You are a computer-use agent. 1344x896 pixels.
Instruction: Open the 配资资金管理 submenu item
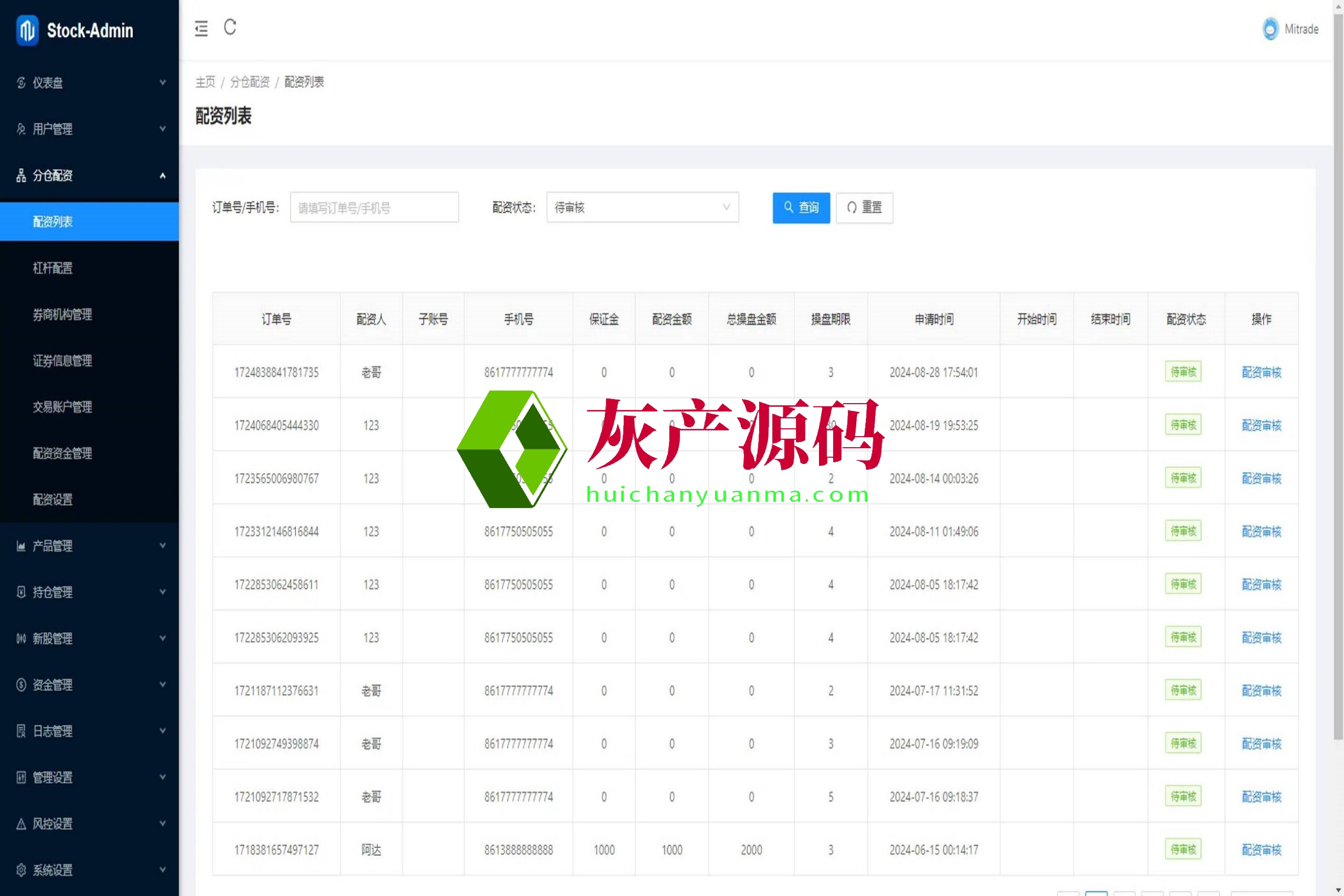(62, 453)
